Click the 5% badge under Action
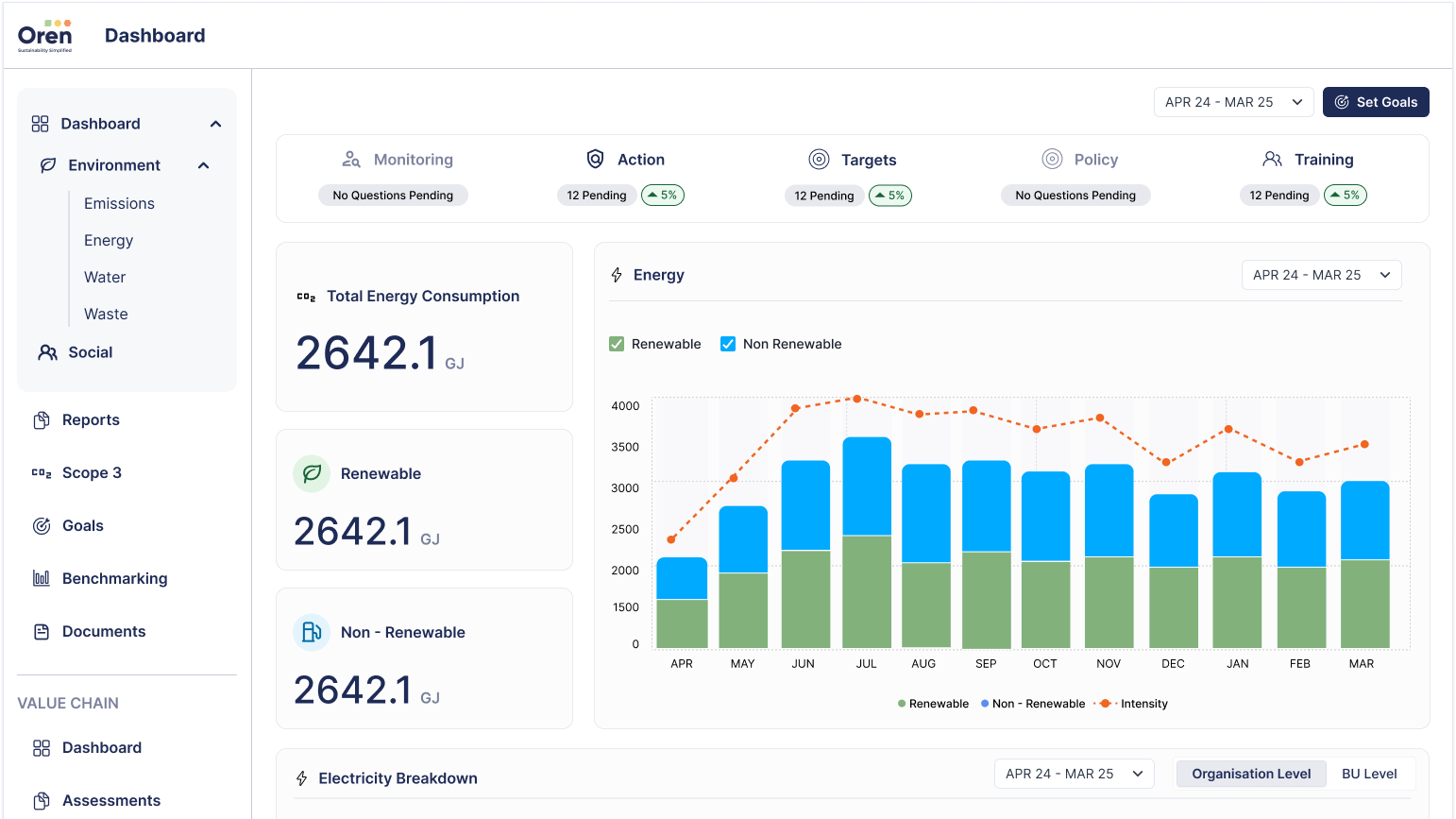1456x819 pixels. click(x=663, y=196)
